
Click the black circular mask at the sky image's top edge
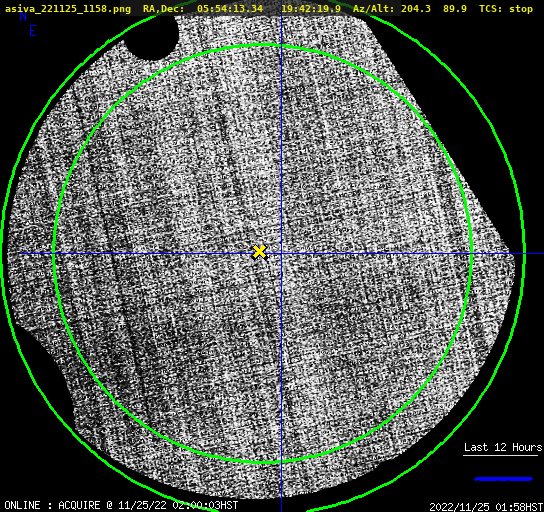click(152, 37)
